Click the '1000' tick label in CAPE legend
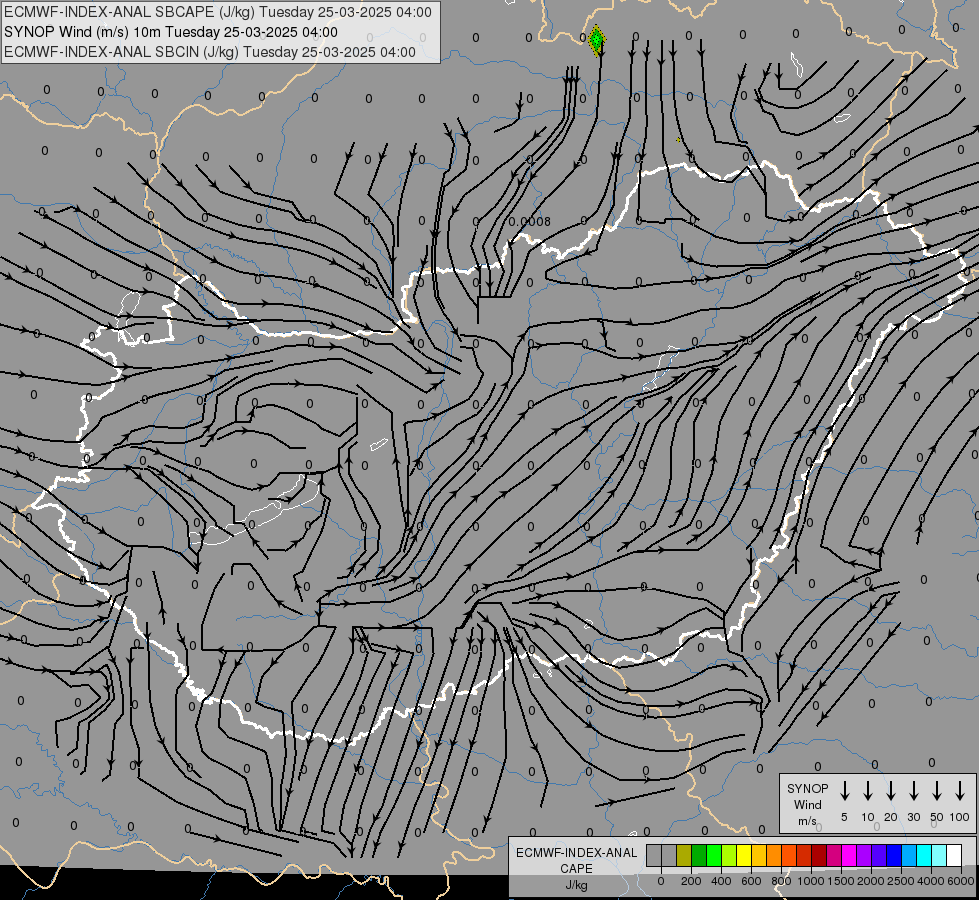Viewport: 979px width, 900px height. (x=811, y=881)
